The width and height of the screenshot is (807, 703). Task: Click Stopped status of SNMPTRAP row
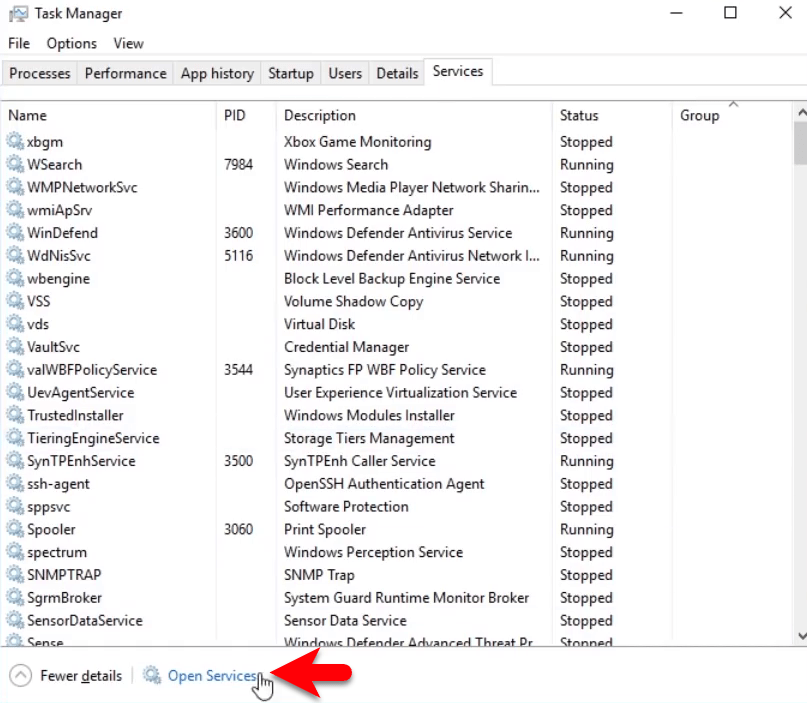click(x=586, y=575)
